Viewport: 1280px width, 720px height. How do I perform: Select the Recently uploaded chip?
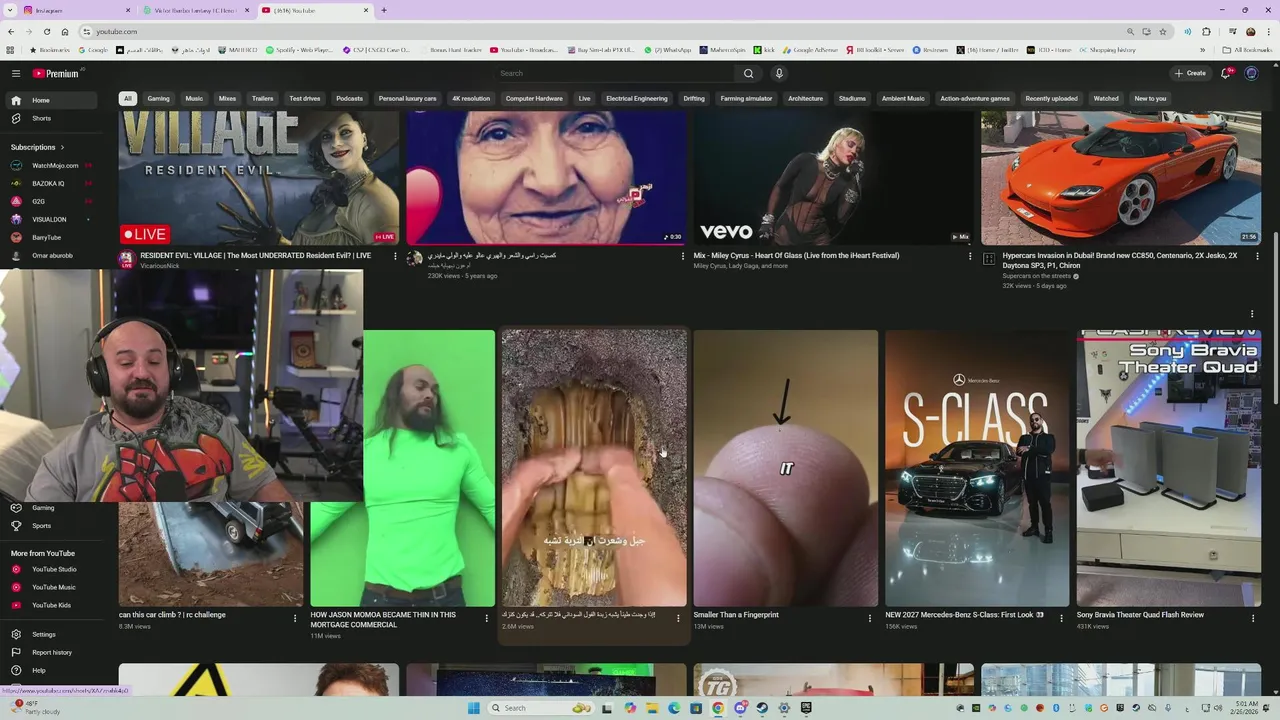1051,98
